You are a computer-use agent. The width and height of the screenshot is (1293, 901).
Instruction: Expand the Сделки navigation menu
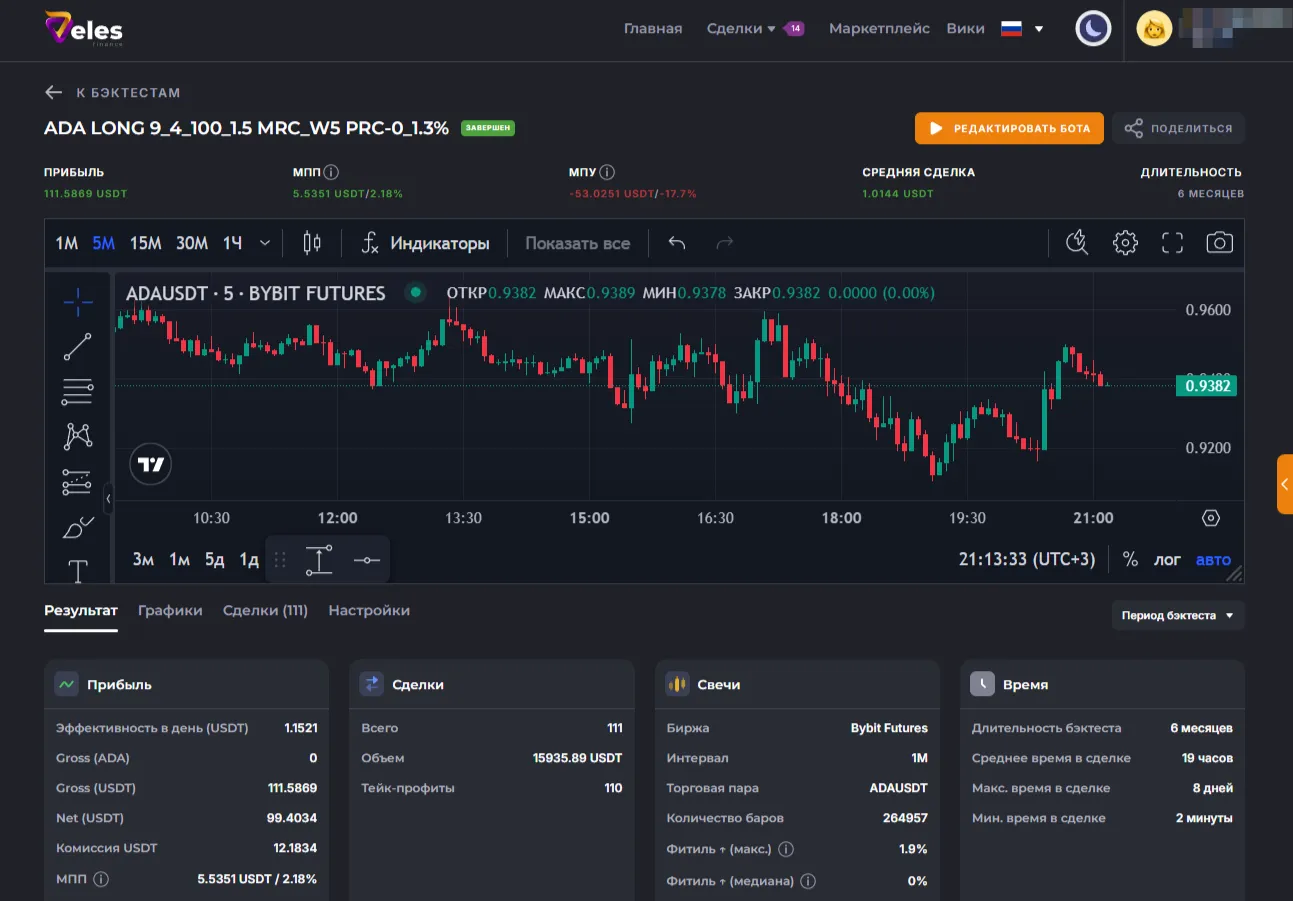coord(741,29)
